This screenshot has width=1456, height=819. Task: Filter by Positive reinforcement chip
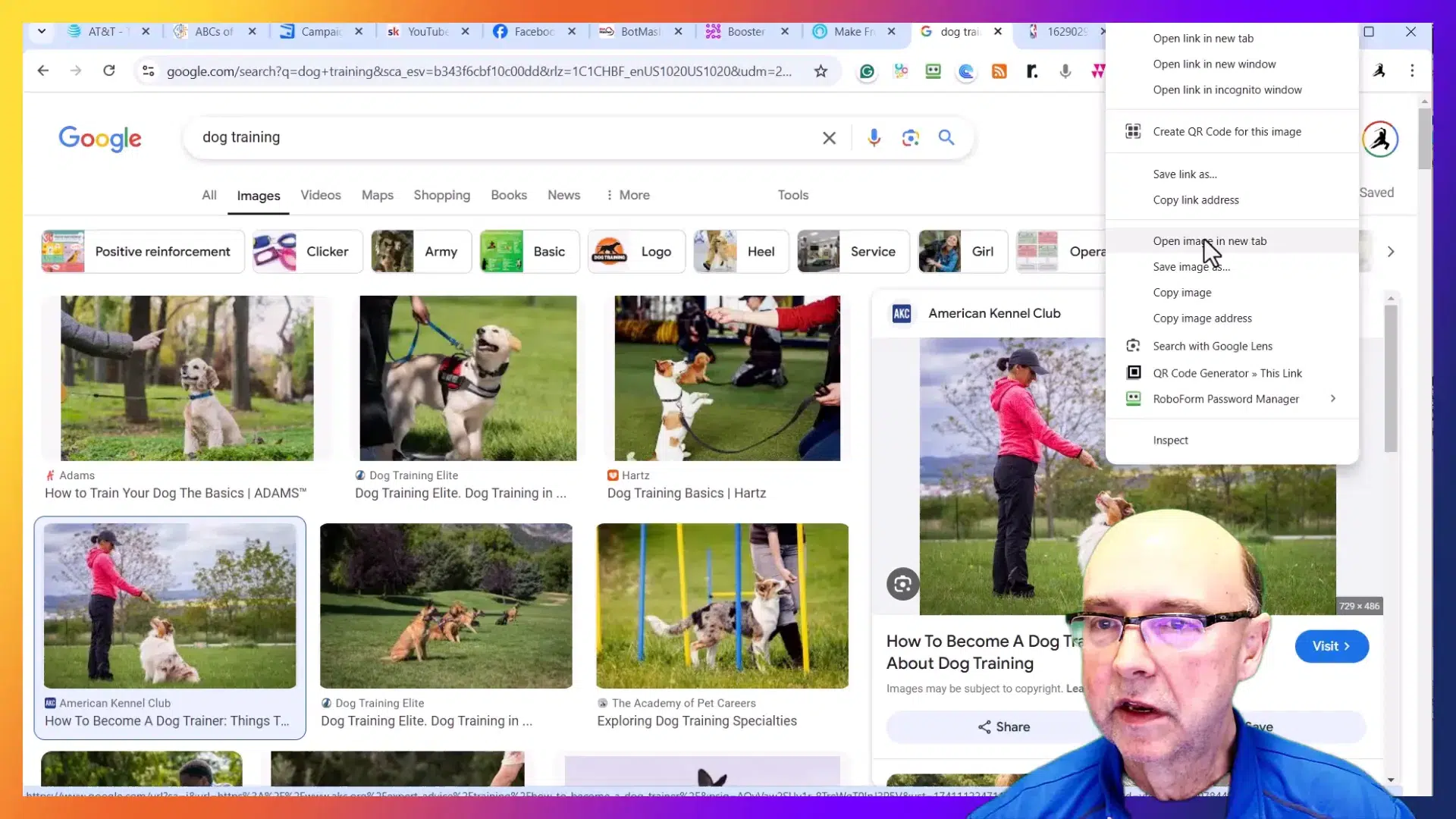click(143, 252)
